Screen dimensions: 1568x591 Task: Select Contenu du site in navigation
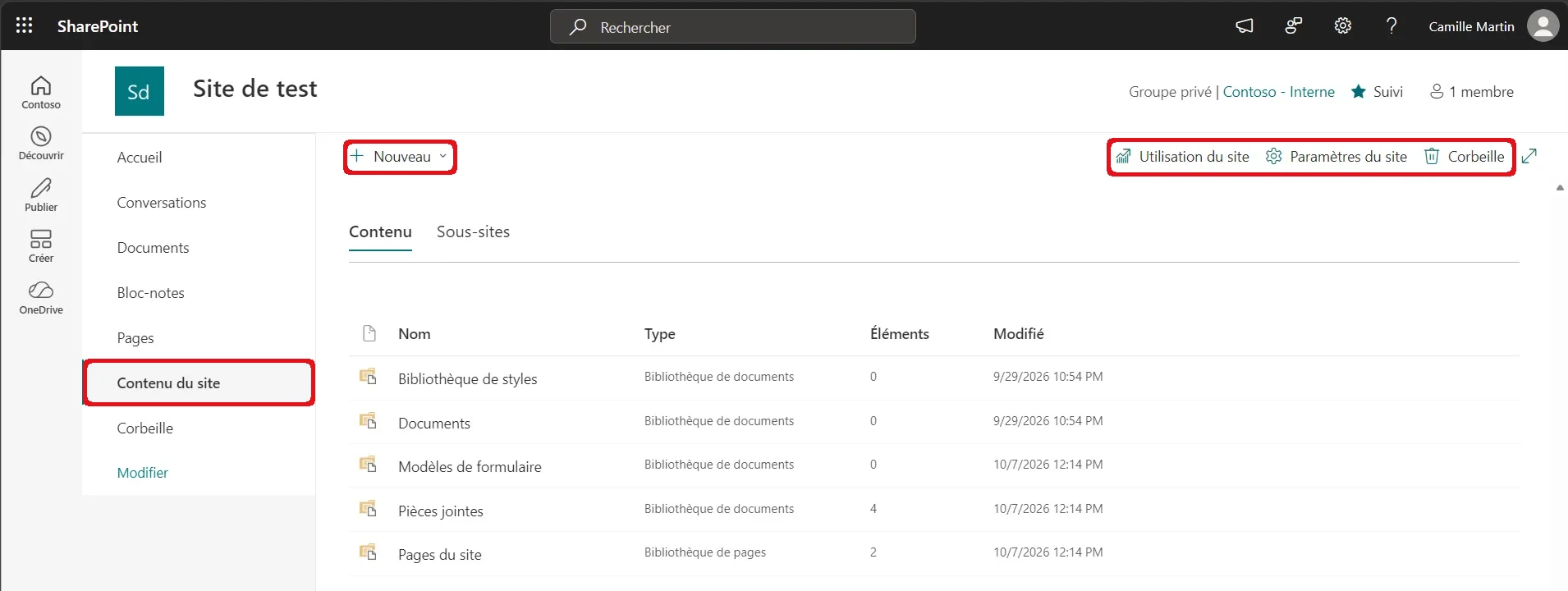tap(199, 383)
